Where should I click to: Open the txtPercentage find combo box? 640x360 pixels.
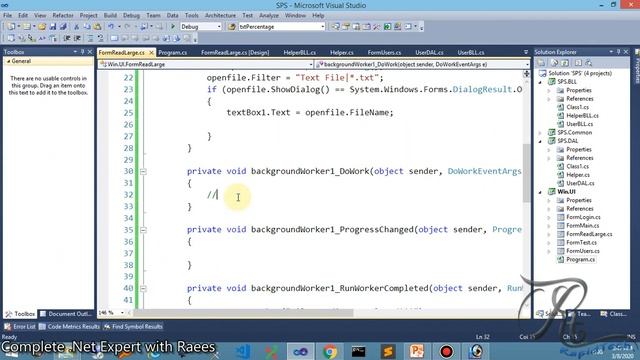pyautogui.click(x=322, y=27)
